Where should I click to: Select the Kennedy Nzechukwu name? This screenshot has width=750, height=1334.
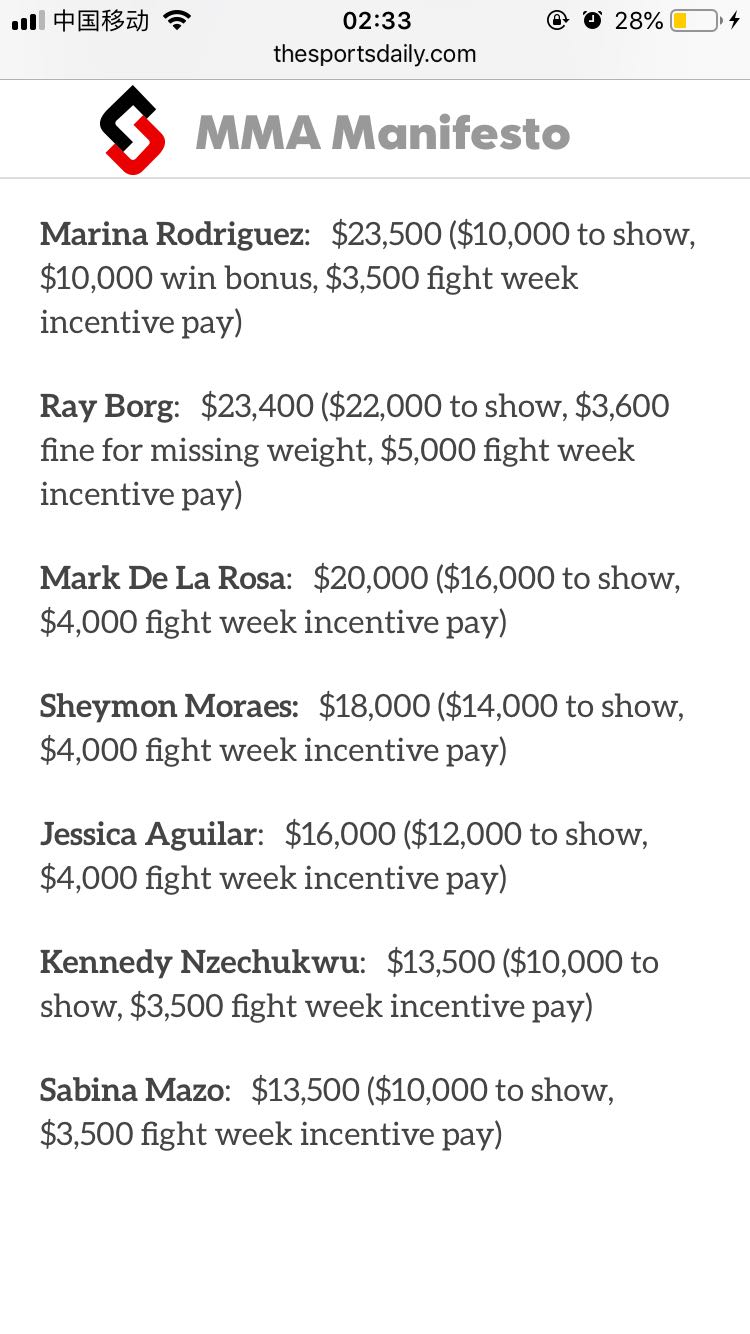click(199, 962)
